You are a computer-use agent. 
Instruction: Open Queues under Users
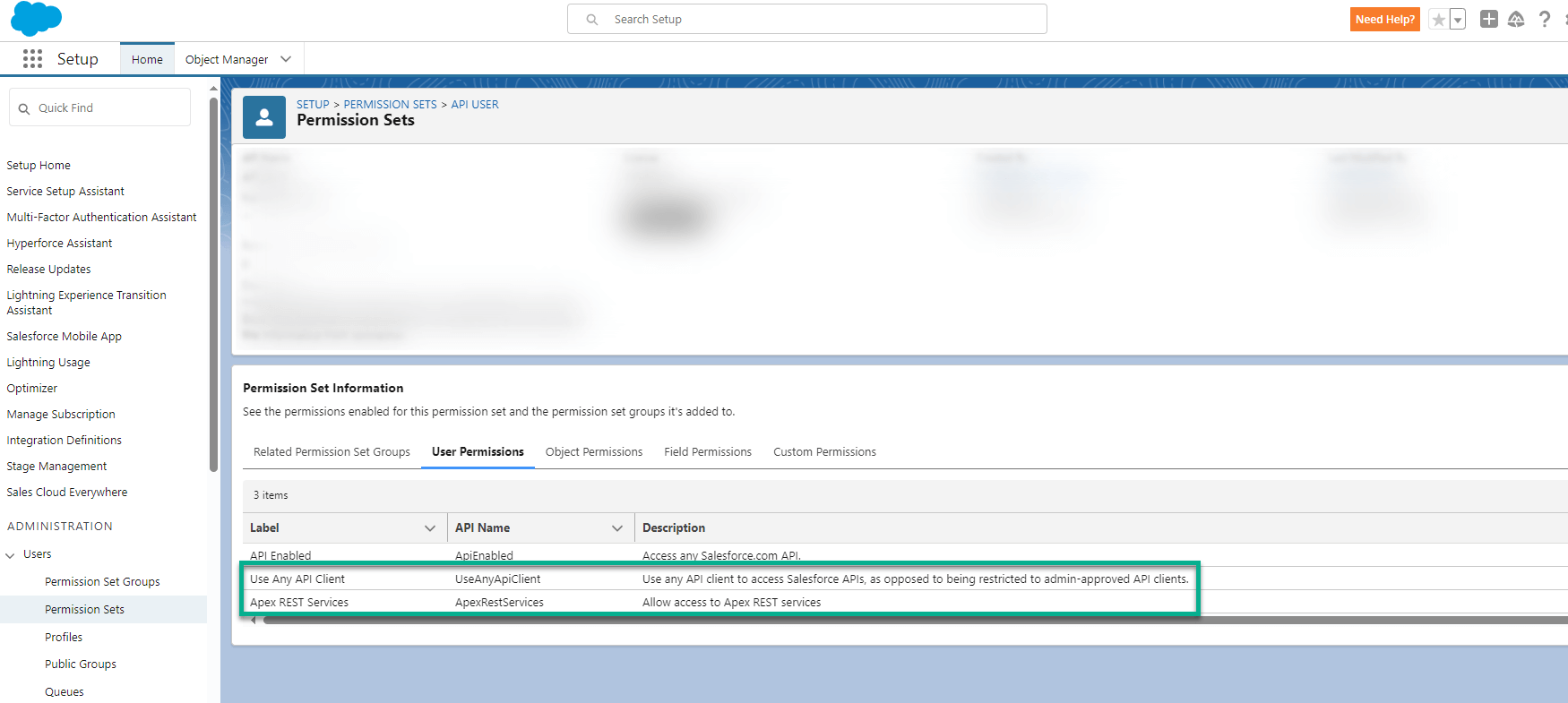coord(65,692)
